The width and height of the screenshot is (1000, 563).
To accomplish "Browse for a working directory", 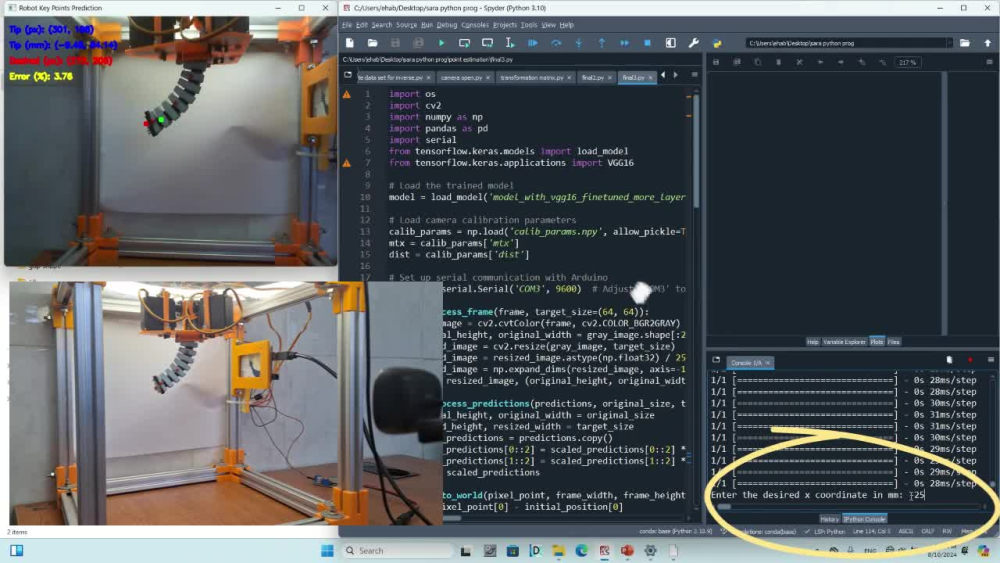I will tap(964, 43).
